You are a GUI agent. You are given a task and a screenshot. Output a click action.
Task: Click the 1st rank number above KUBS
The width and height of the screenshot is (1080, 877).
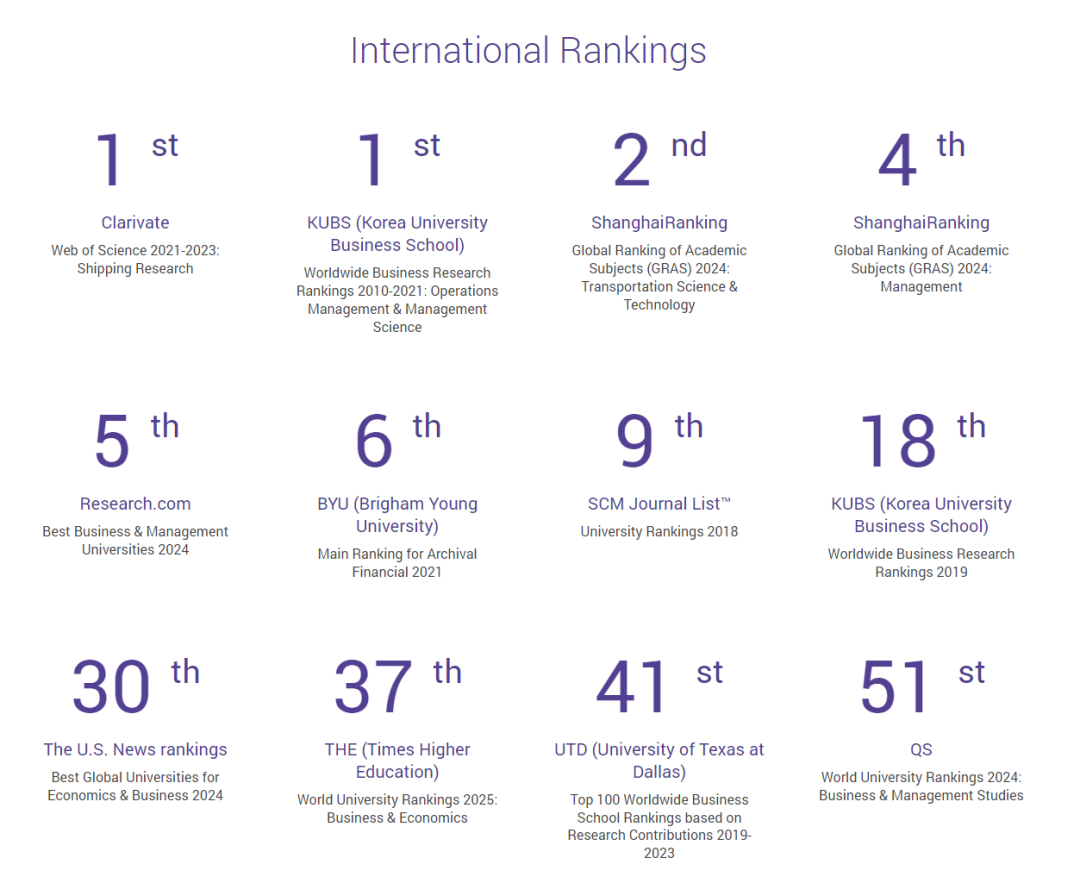(397, 159)
